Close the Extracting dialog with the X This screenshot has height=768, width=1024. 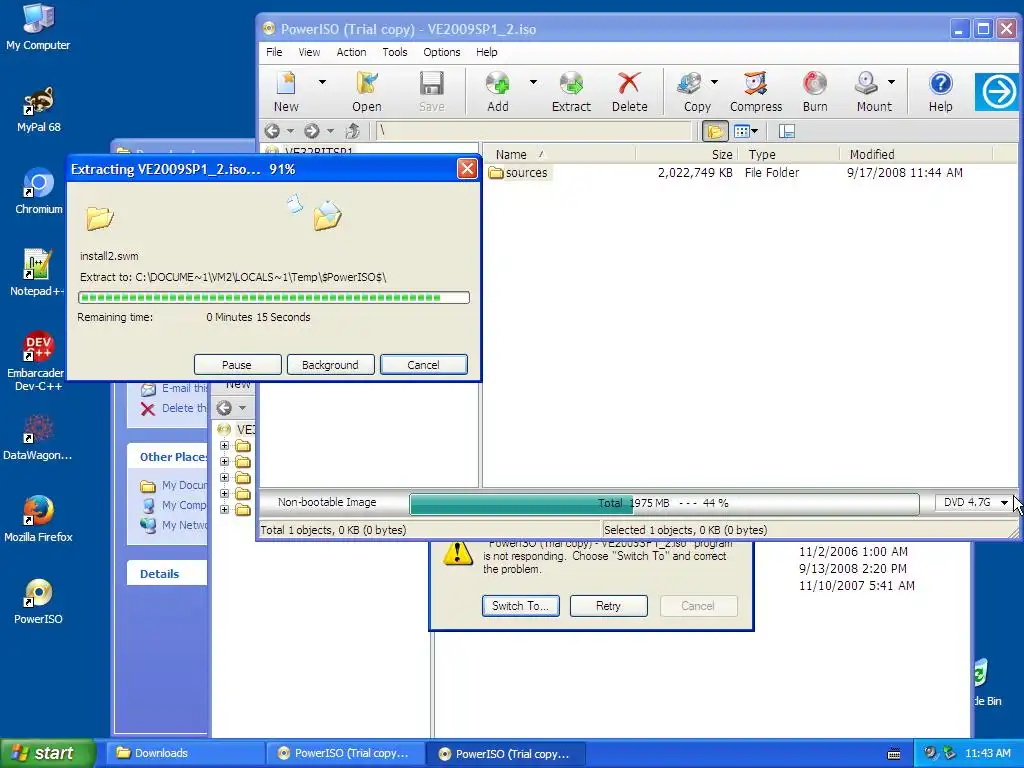point(467,169)
